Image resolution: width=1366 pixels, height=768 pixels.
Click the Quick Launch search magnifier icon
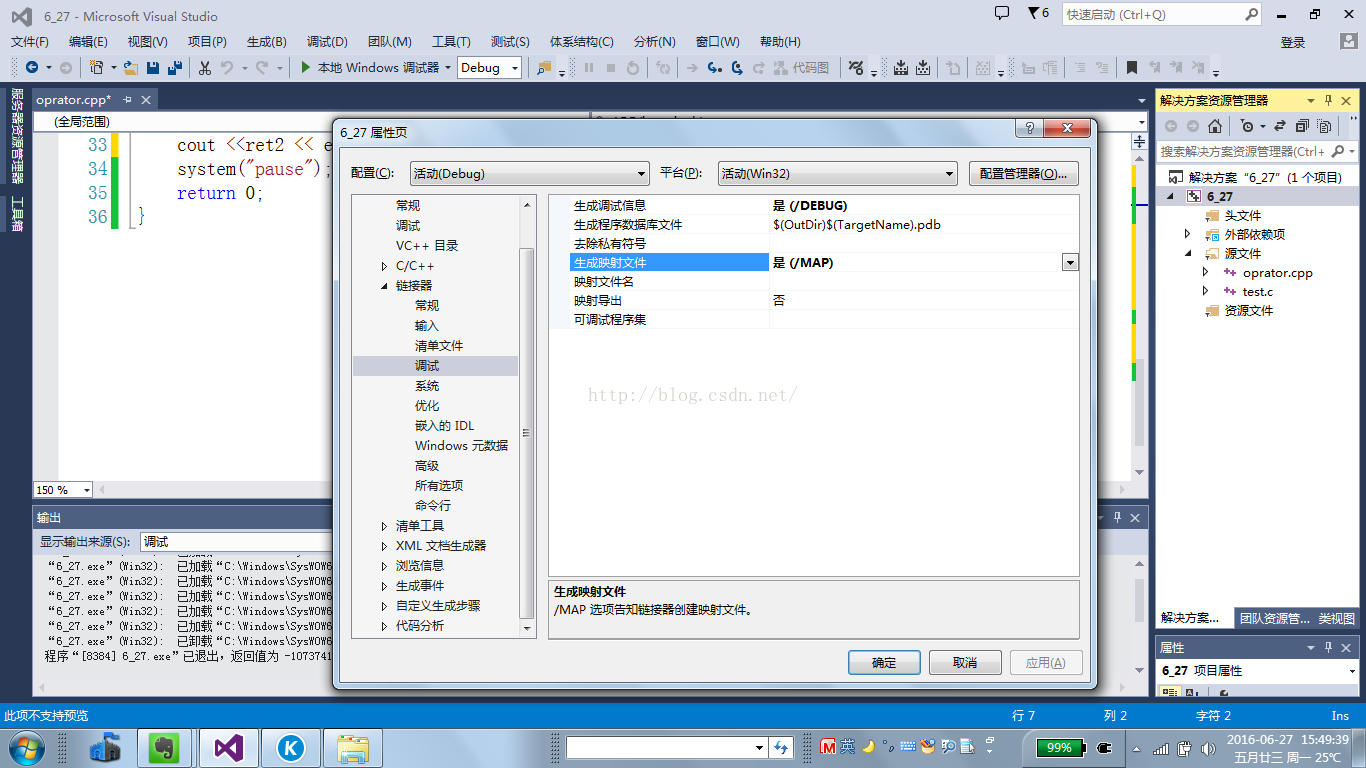point(1252,14)
